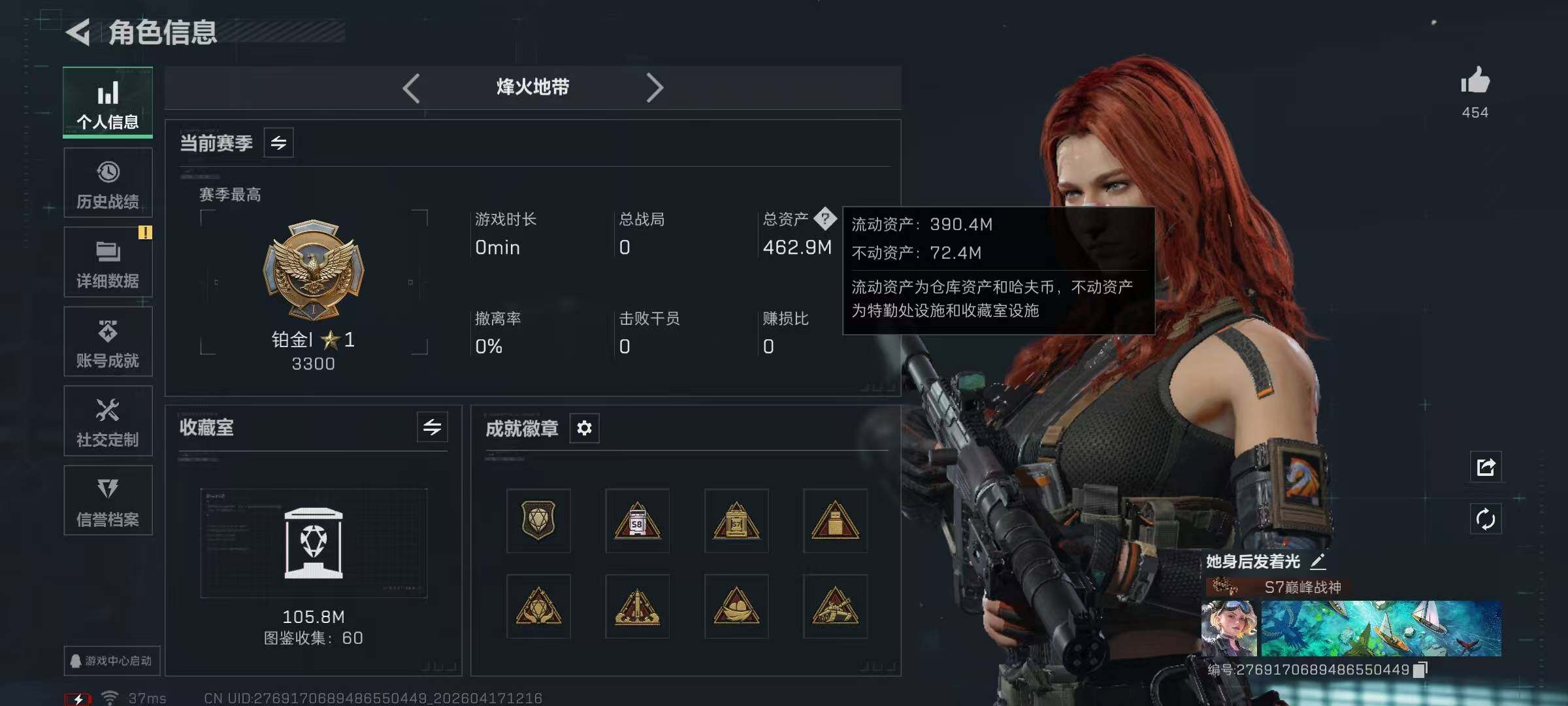This screenshot has width=1568, height=706.
Task: Select the 账号成就 sidebar tab
Action: click(108, 342)
